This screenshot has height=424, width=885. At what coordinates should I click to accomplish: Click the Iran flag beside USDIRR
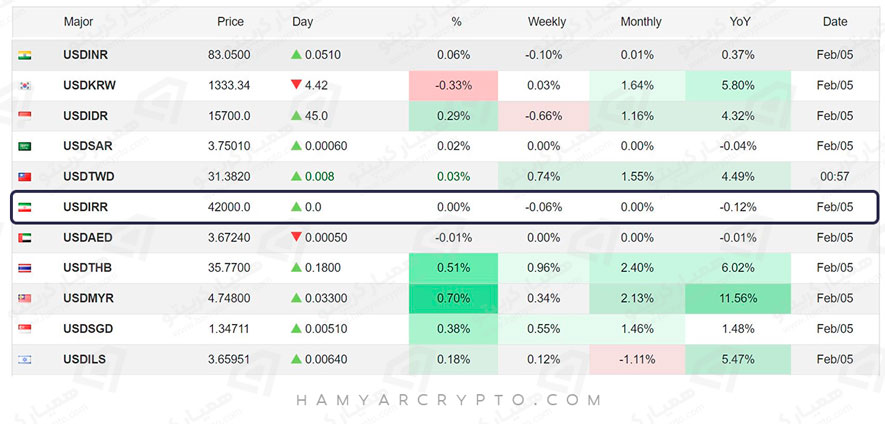coord(25,207)
